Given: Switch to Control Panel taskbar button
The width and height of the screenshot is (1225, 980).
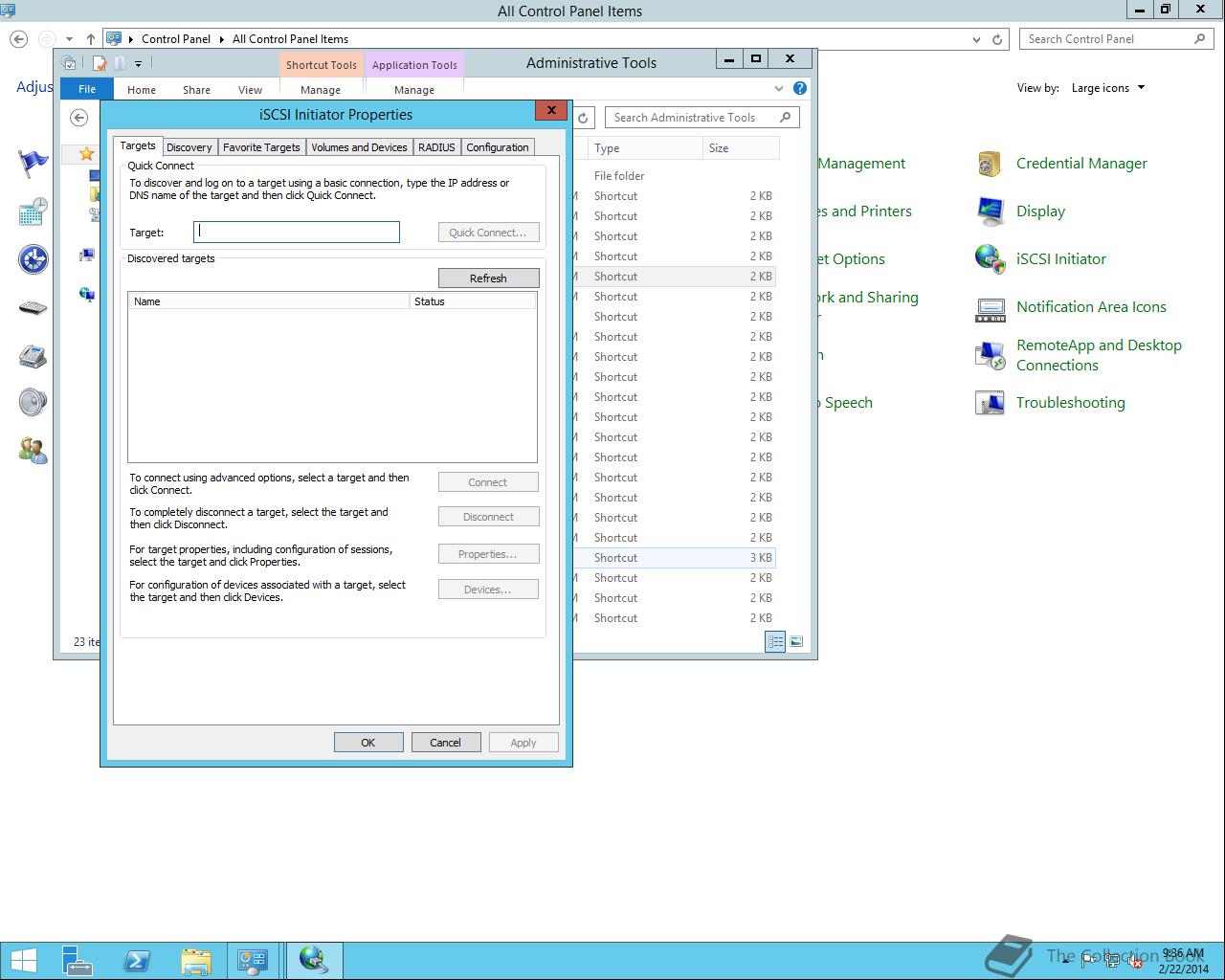Looking at the screenshot, I should (x=253, y=960).
